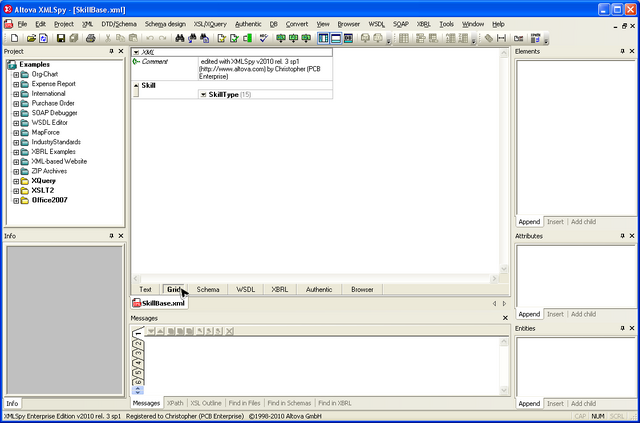This screenshot has height=423, width=640.
Task: Click the Insert tab in Elements panel
Action: click(x=555, y=222)
